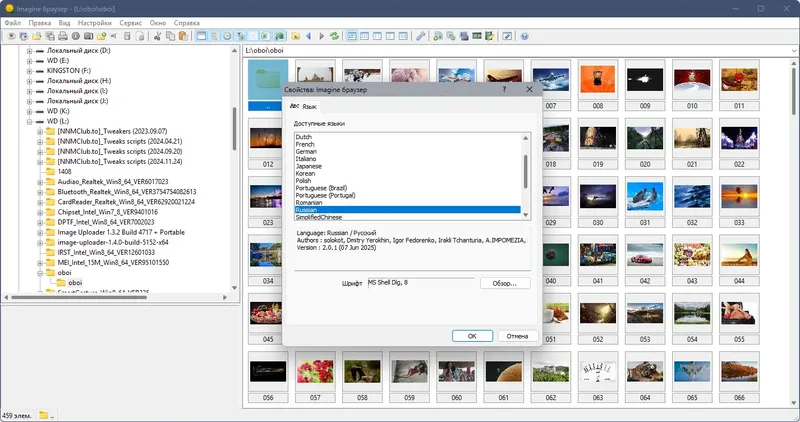Click the blue back arrow icon
The image size is (800, 422).
tap(309, 36)
